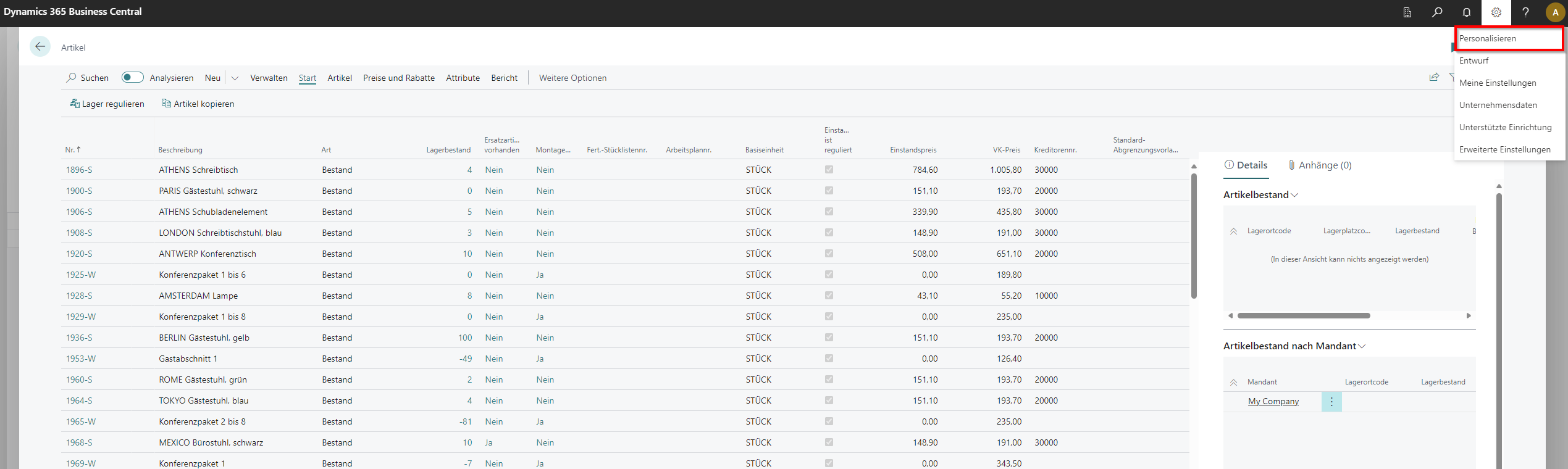Open the search magnifier in top bar
The height and width of the screenshot is (469, 1568).
coord(1437,12)
